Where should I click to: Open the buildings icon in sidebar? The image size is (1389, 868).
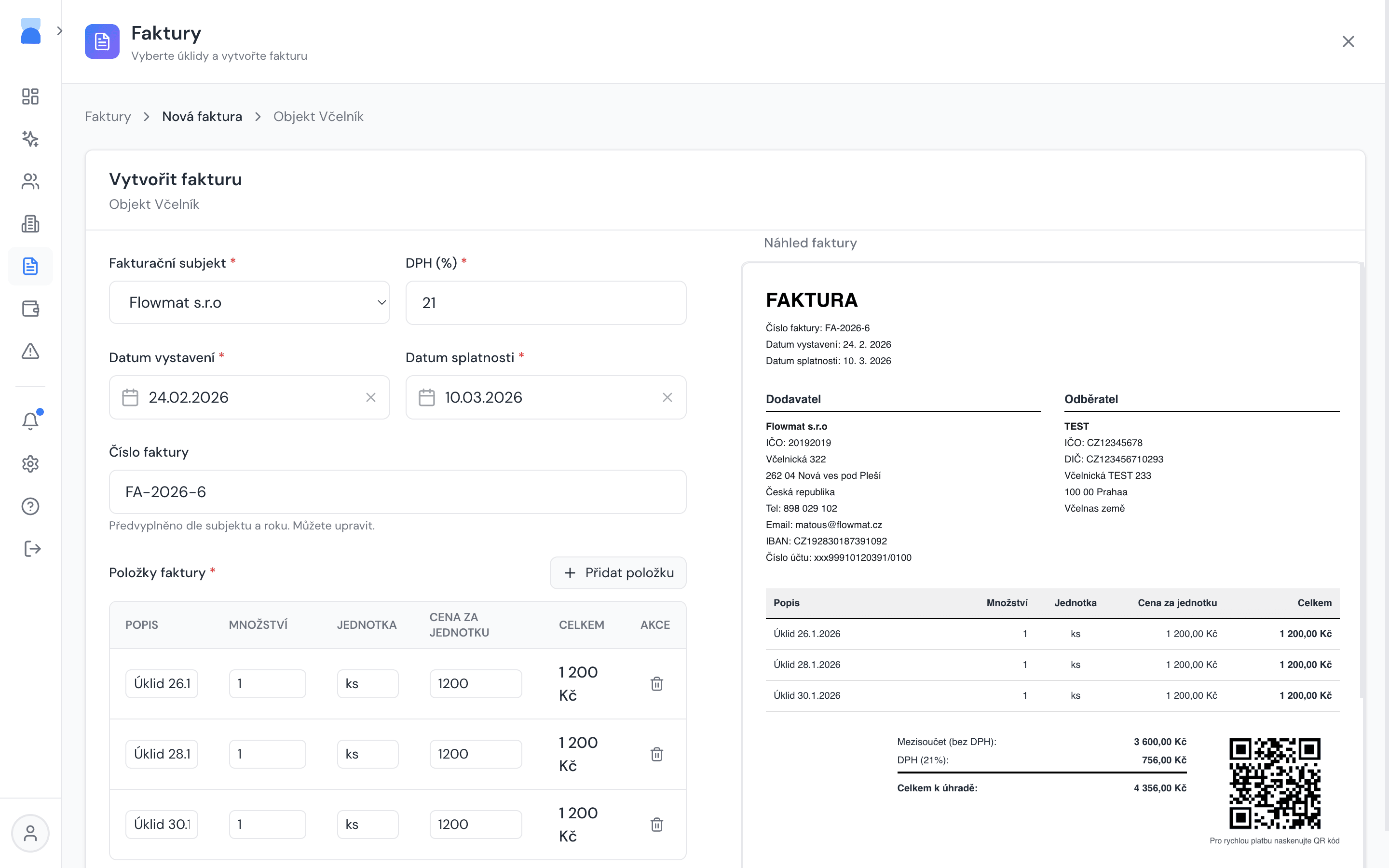(x=30, y=224)
